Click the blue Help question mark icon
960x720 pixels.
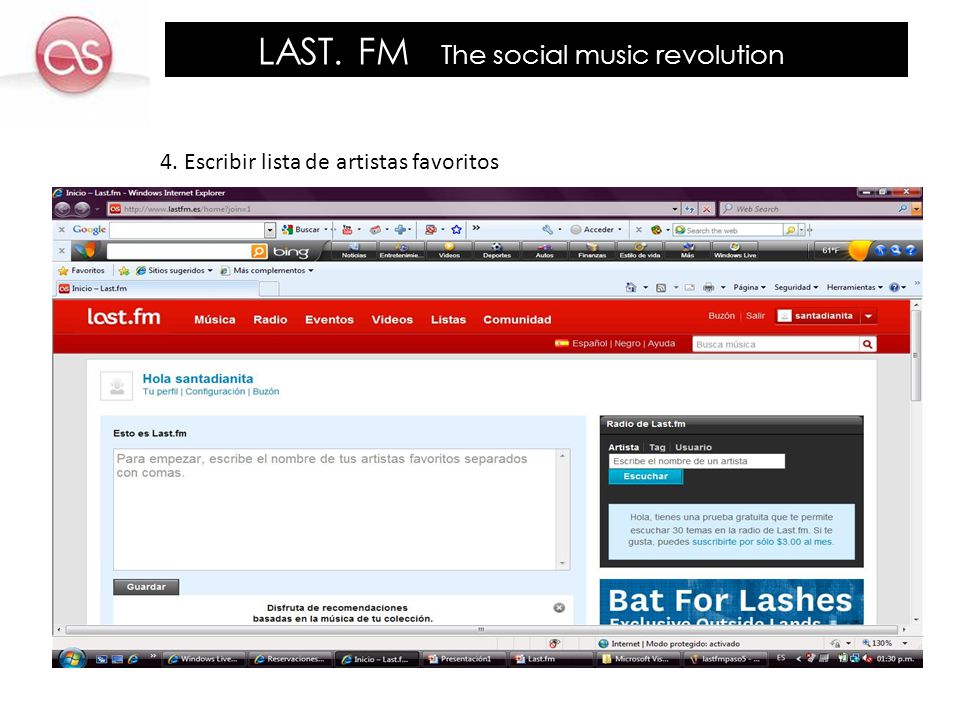[894, 287]
